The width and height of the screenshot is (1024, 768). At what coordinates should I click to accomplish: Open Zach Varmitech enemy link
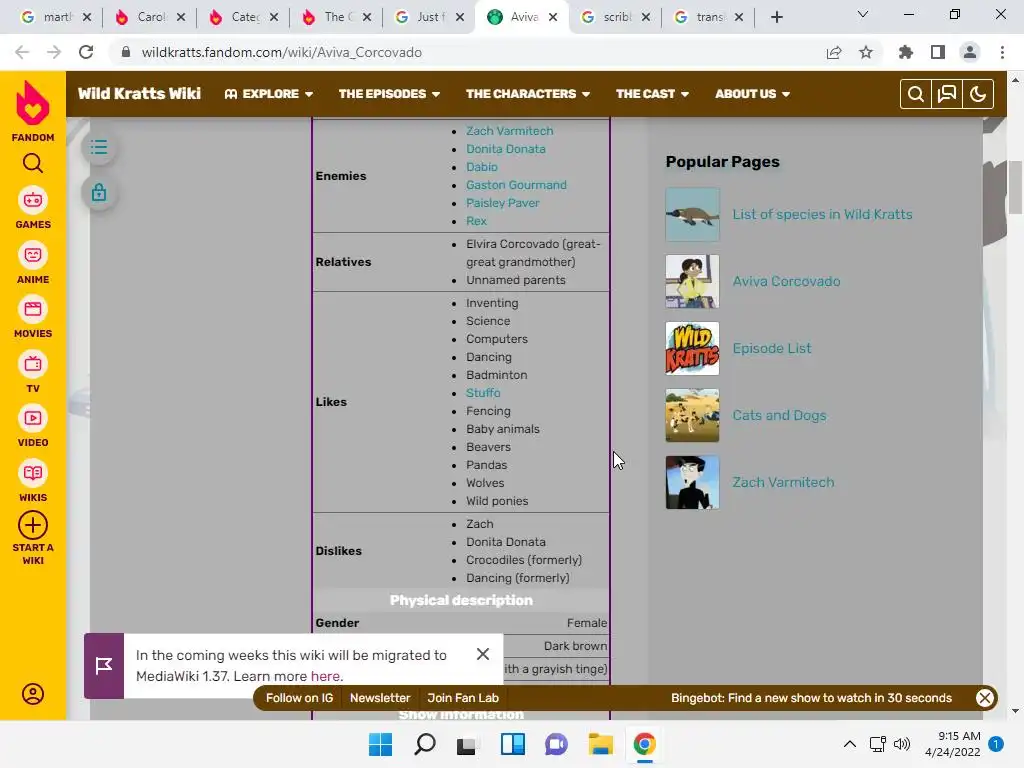(x=509, y=131)
